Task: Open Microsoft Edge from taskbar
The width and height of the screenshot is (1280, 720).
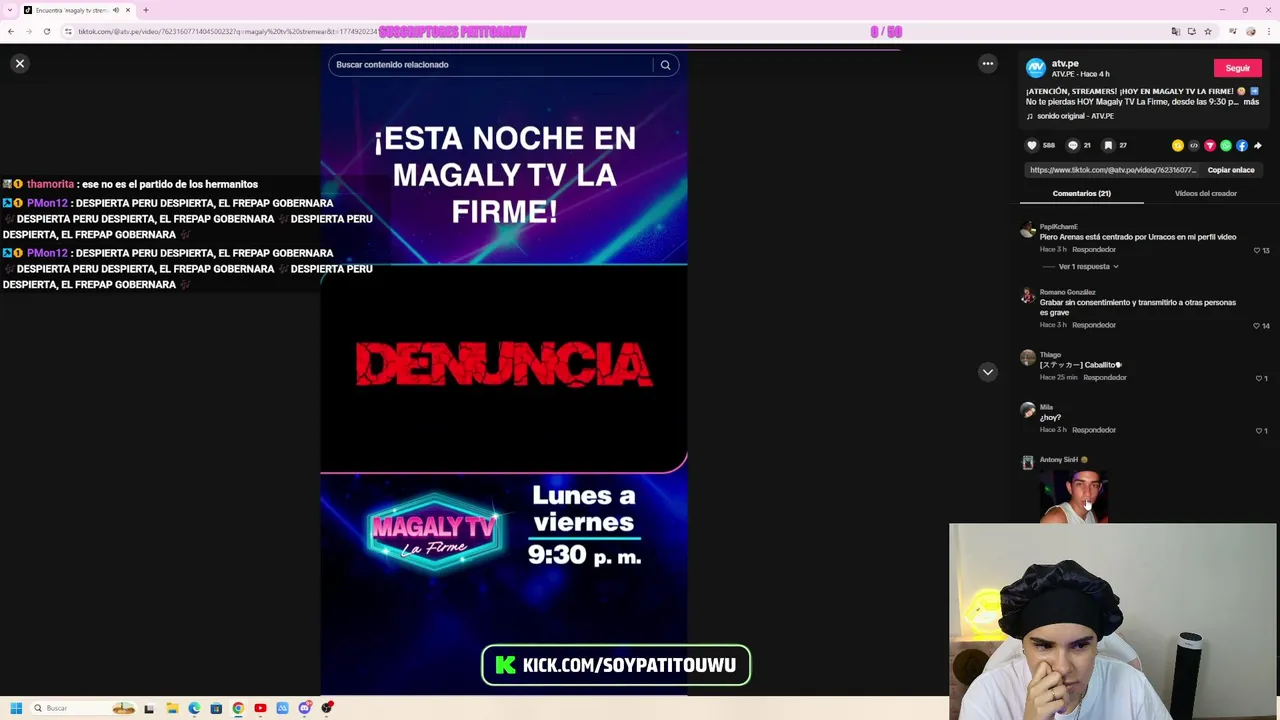Action: pyautogui.click(x=194, y=708)
